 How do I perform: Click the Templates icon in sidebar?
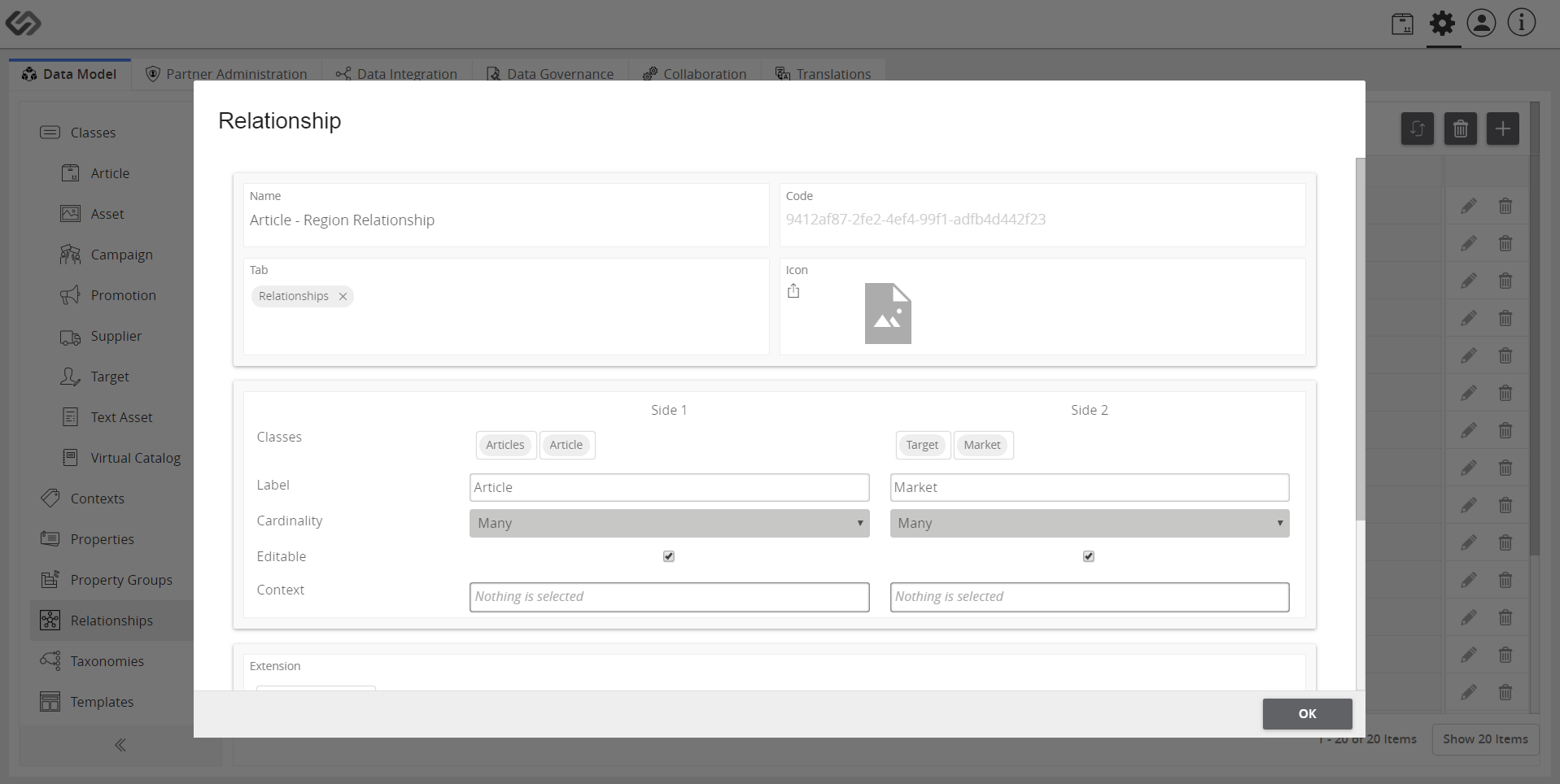tap(50, 701)
